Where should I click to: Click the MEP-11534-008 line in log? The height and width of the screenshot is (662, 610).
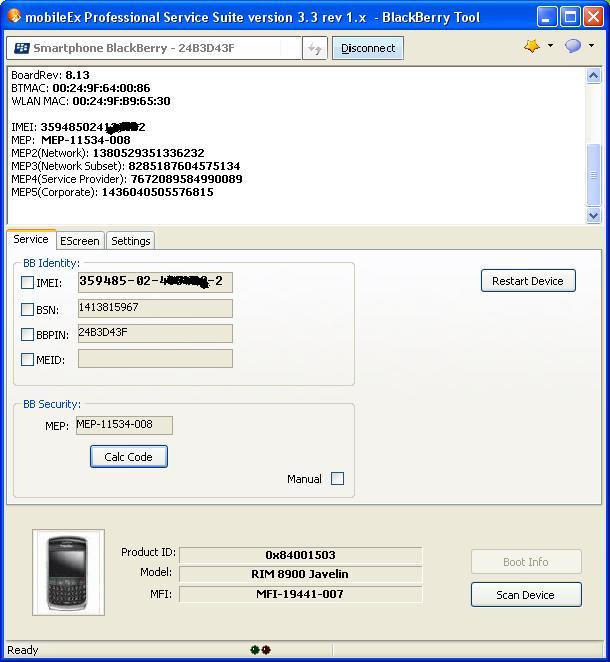71,140
